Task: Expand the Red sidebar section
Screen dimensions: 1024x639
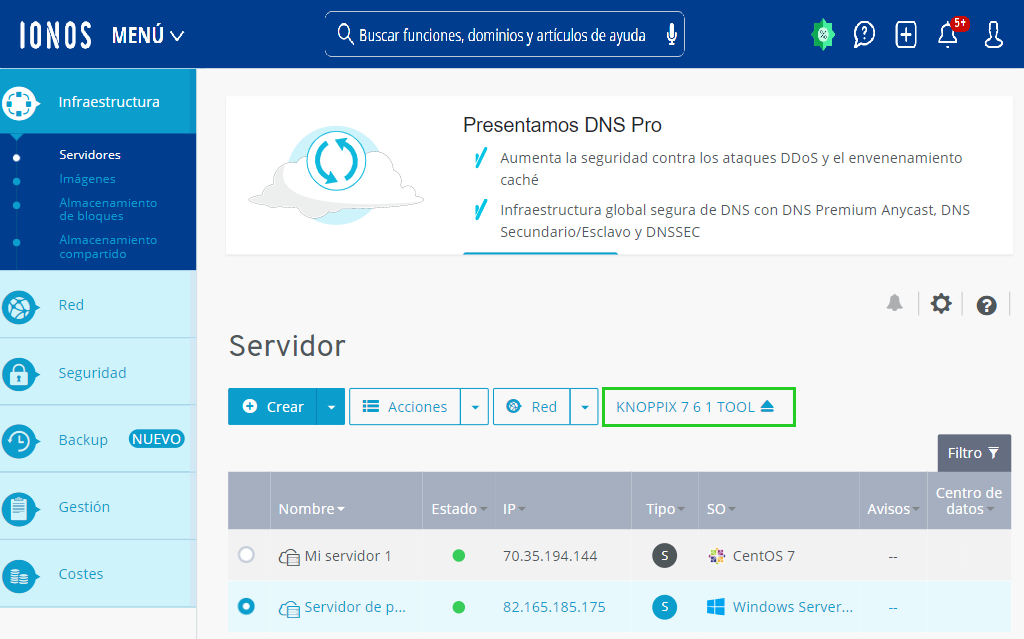Action: (x=98, y=305)
